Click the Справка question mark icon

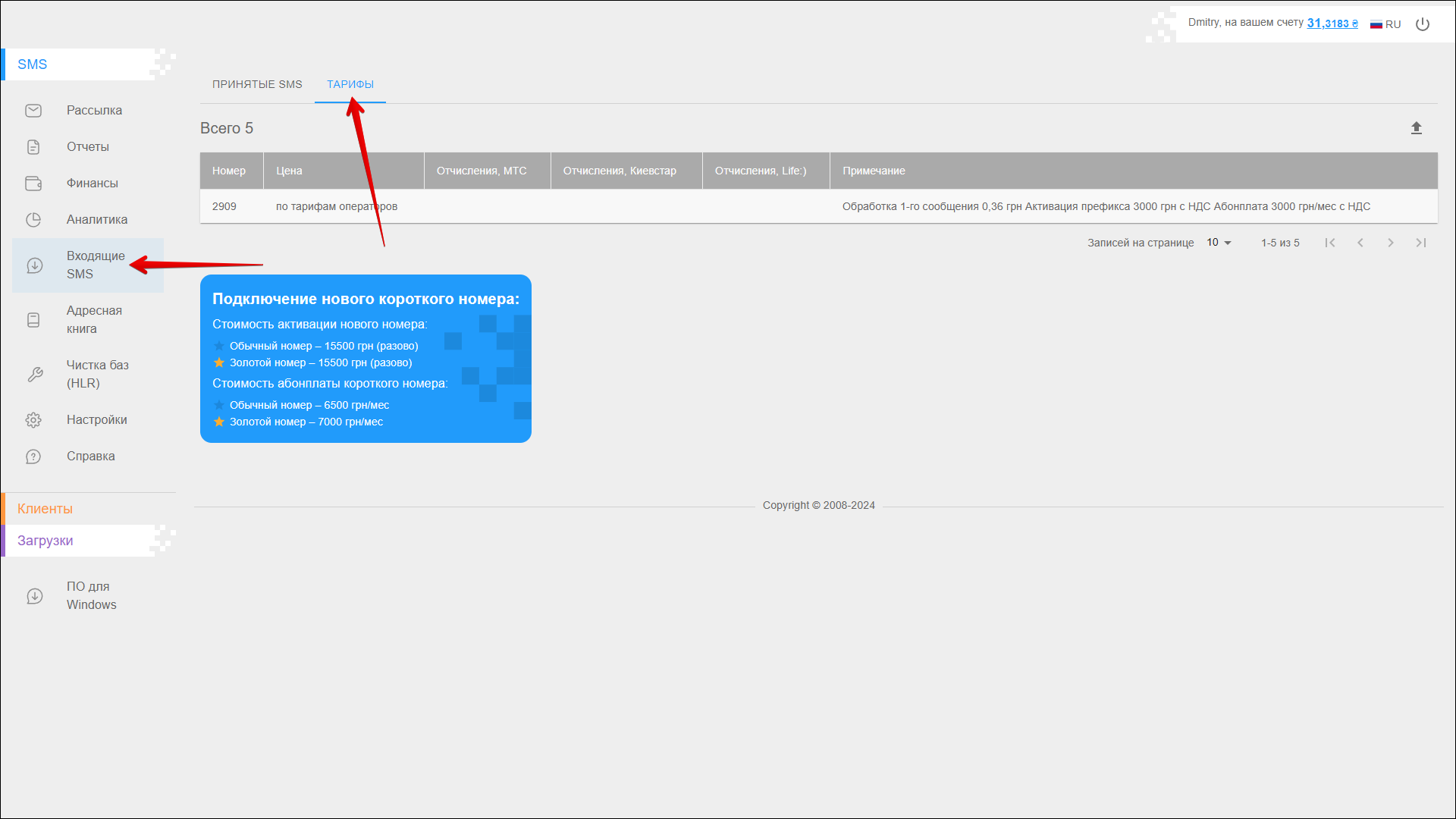(x=33, y=457)
